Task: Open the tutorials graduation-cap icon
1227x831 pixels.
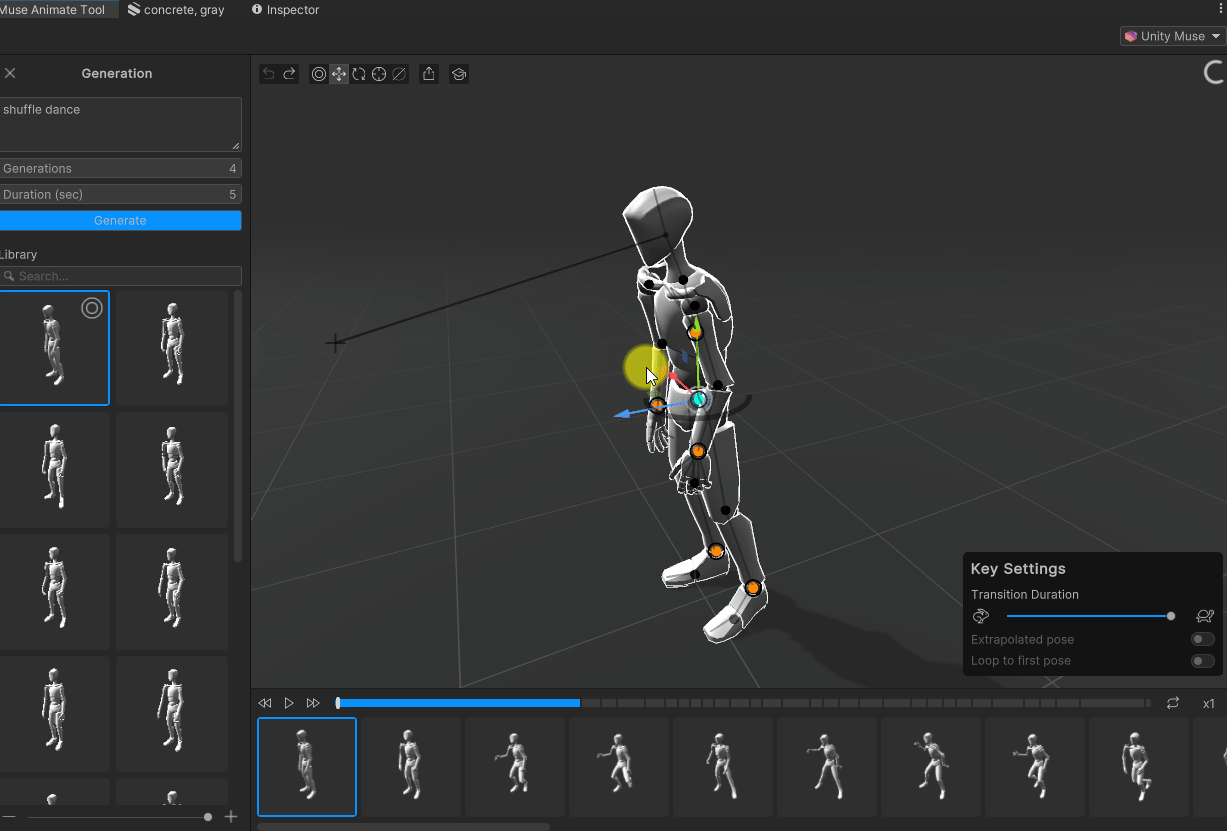Action: (459, 74)
